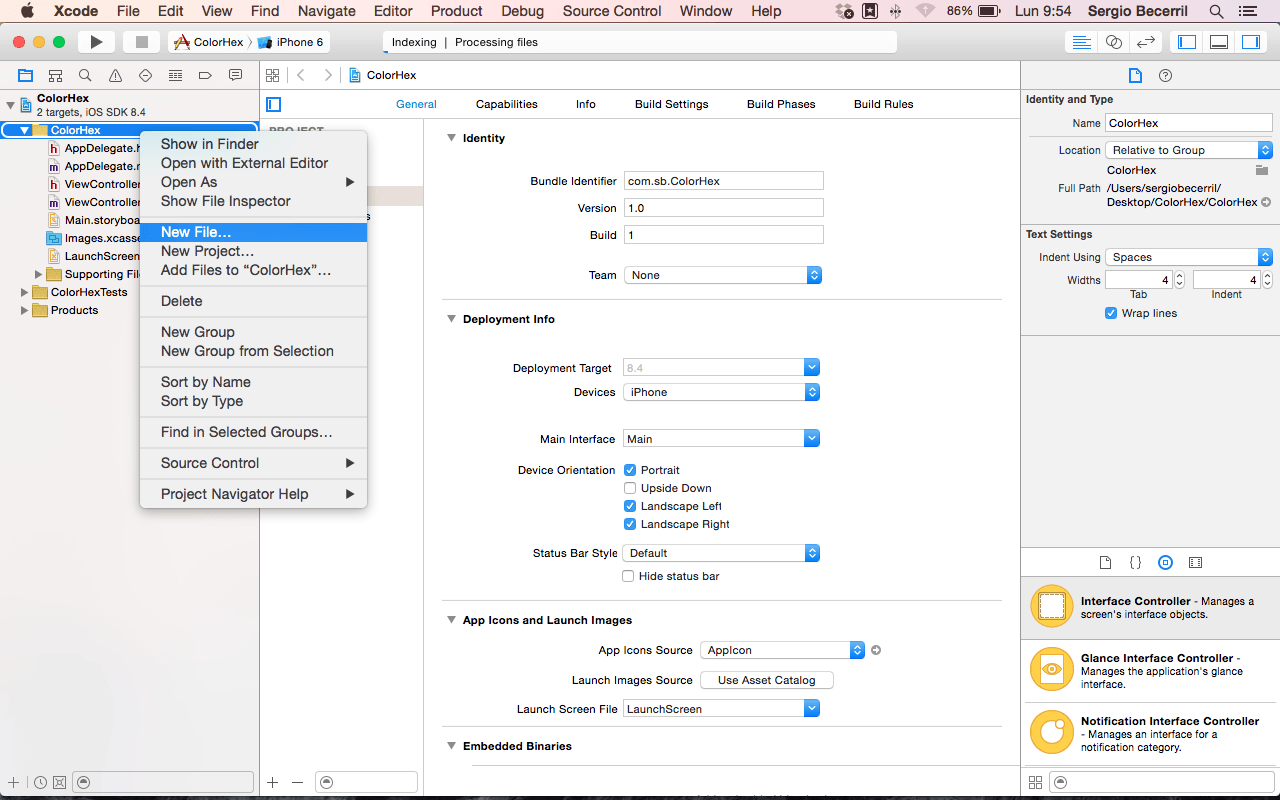Image resolution: width=1280 pixels, height=800 pixels.
Task: Collapse the Identity section
Action: pos(451,138)
